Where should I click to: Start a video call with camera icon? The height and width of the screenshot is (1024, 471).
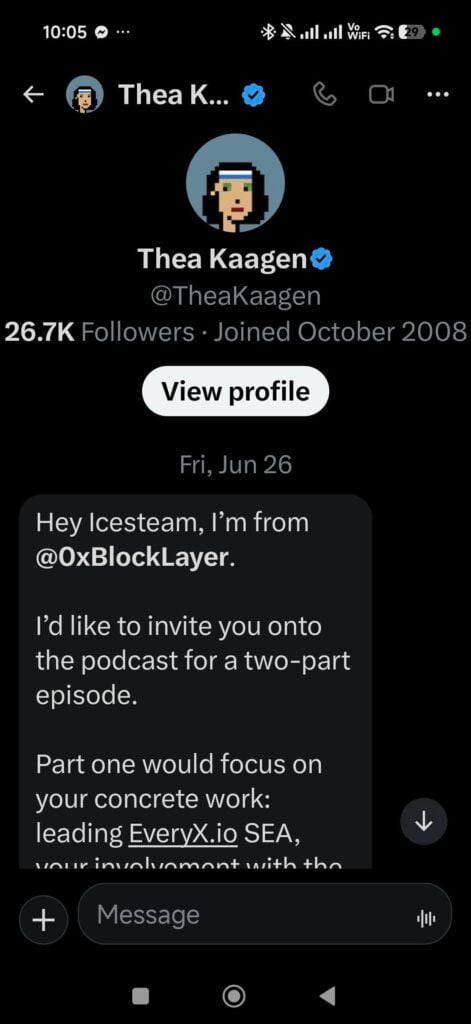(381, 95)
